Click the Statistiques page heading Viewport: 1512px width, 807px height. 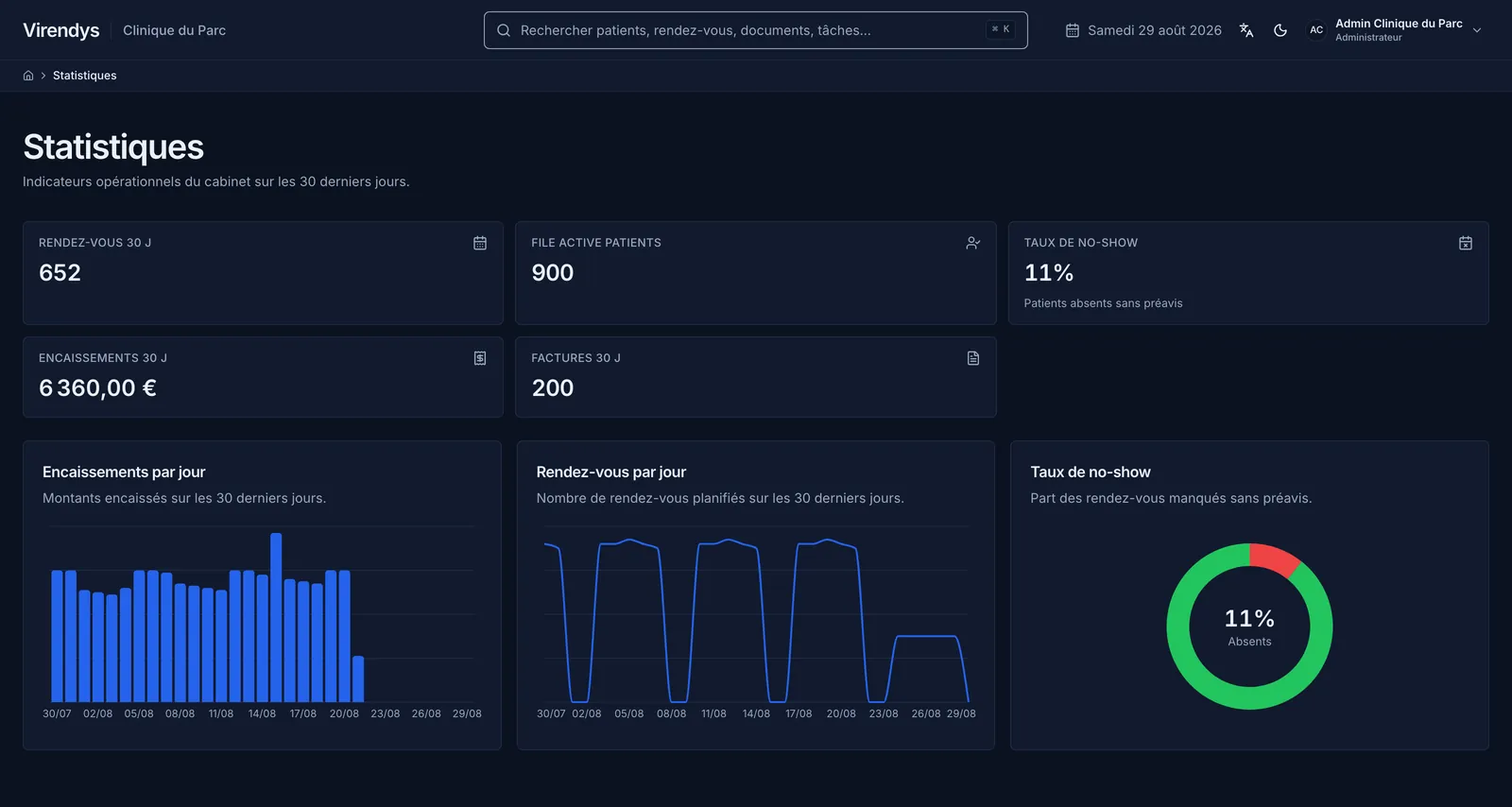113,147
